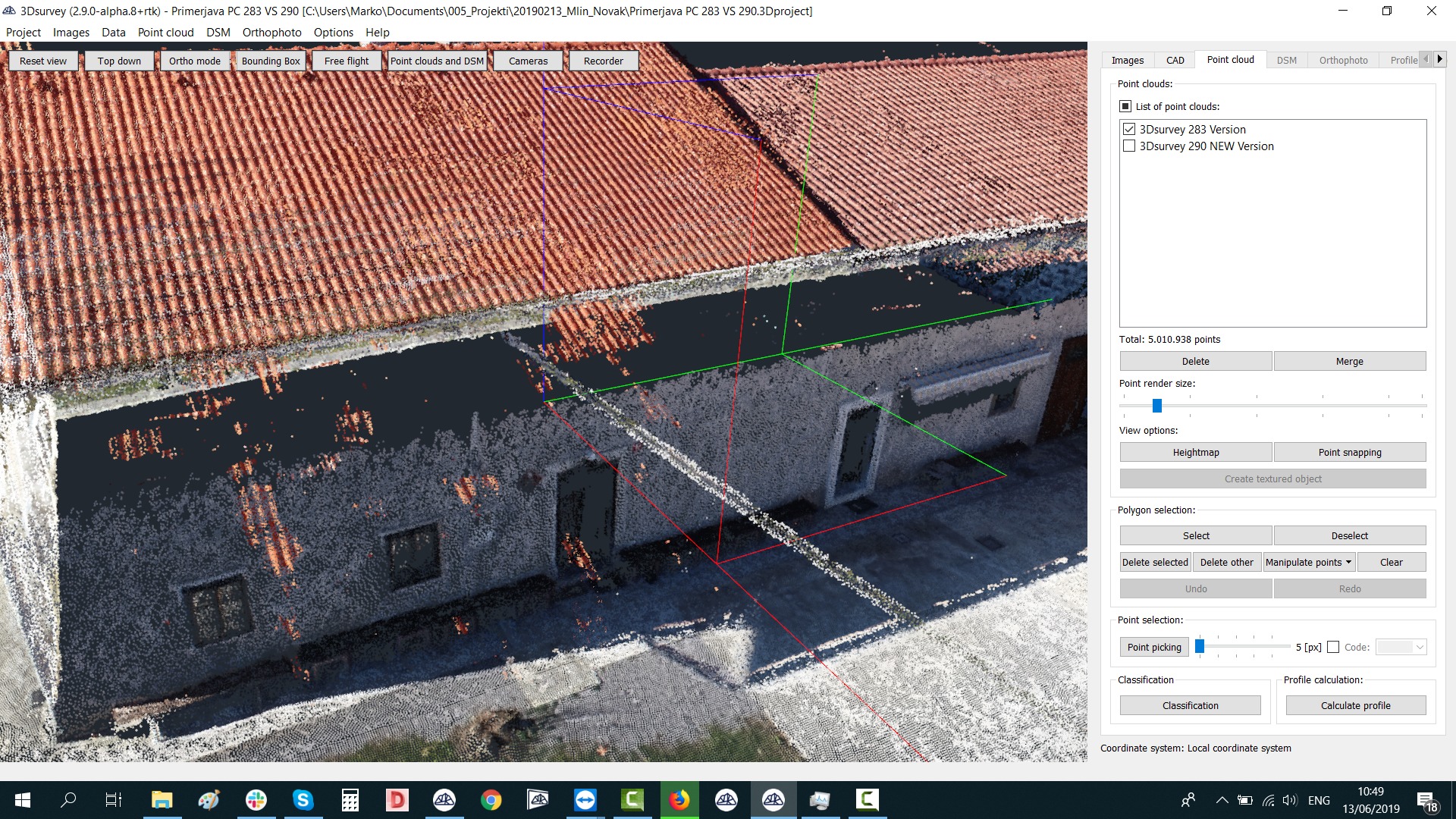The height and width of the screenshot is (819, 1456).
Task: Toggle List of point clouds checkbox
Action: (1125, 107)
